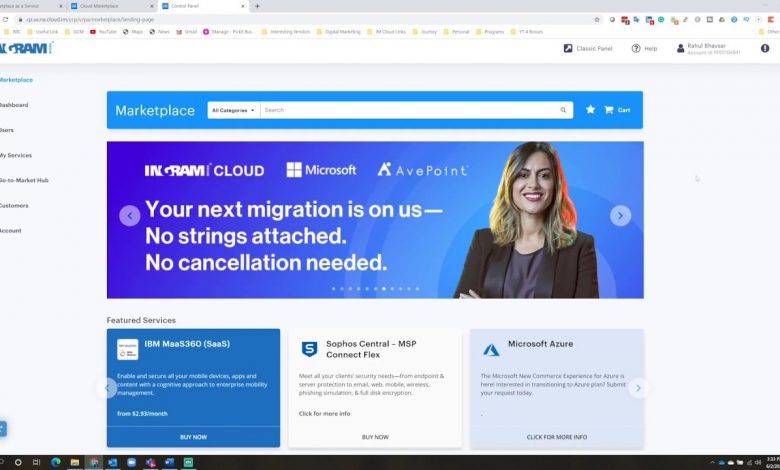Click BUY NOW for Sophos Central
Viewport: 780px width, 470px height.
click(x=375, y=437)
